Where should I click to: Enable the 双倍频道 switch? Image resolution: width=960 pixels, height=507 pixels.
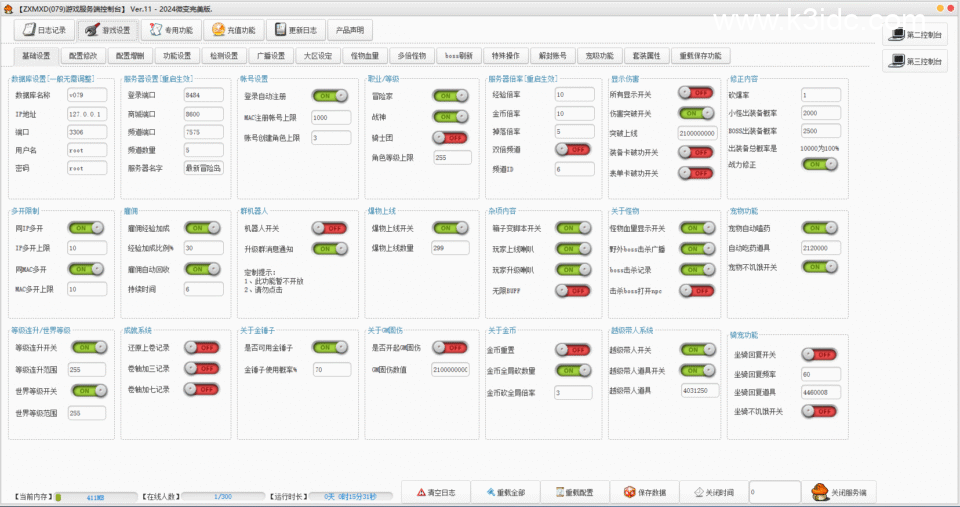click(x=574, y=149)
